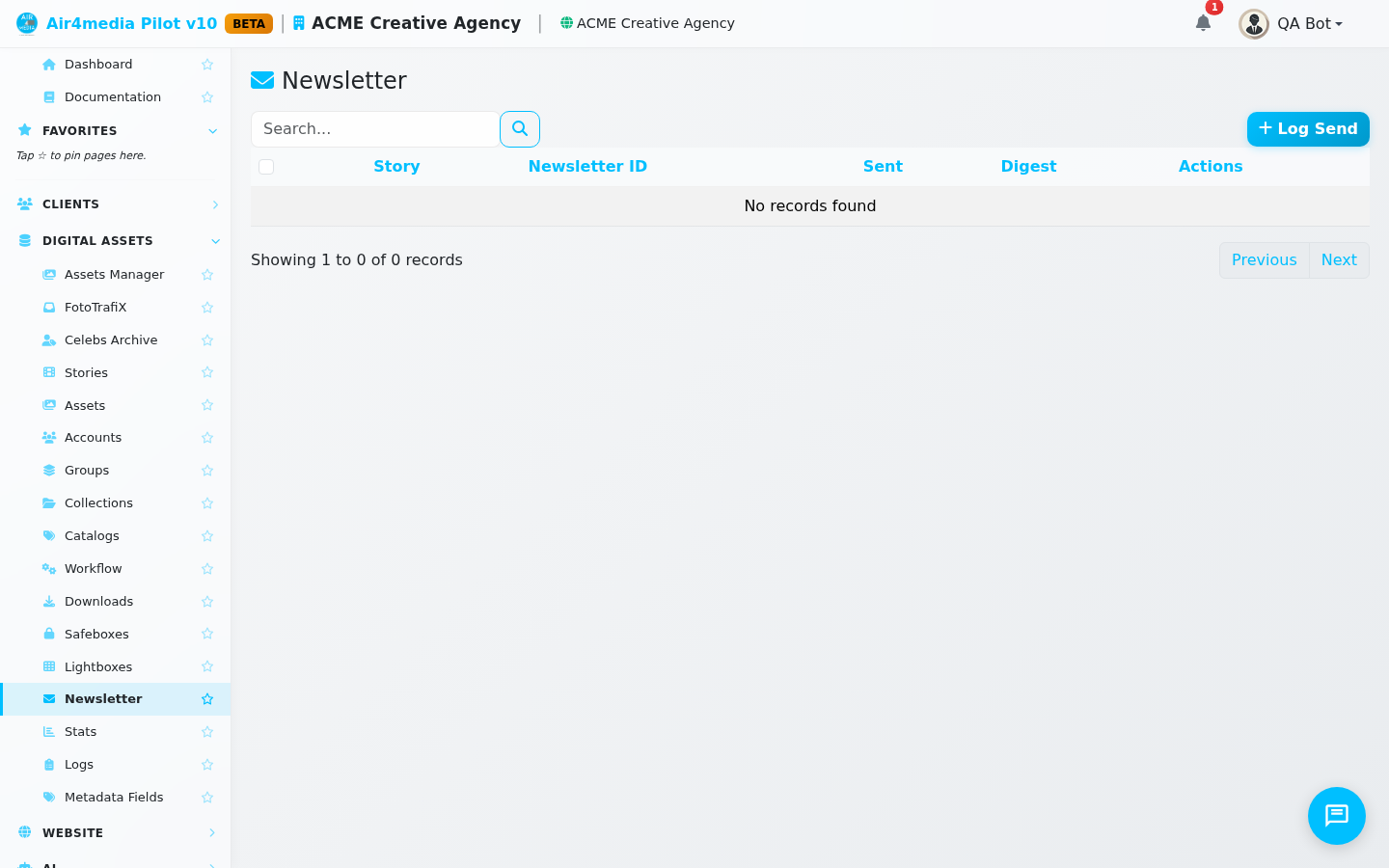Click the Celebs Archive sidebar icon
Screen dimensions: 1389x868
click(49, 340)
